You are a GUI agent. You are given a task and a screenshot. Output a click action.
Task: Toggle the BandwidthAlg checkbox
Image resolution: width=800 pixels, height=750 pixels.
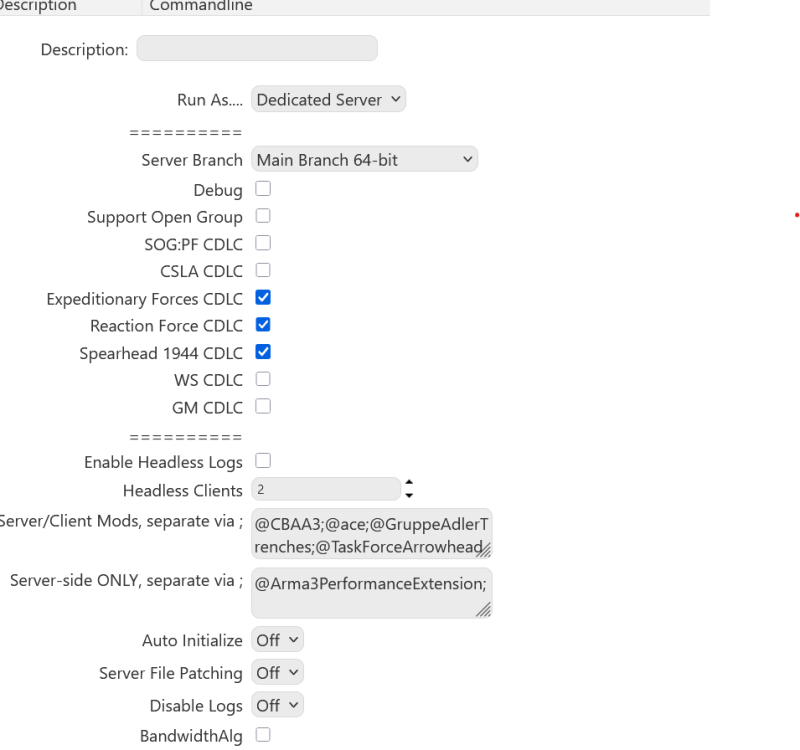pyautogui.click(x=261, y=733)
